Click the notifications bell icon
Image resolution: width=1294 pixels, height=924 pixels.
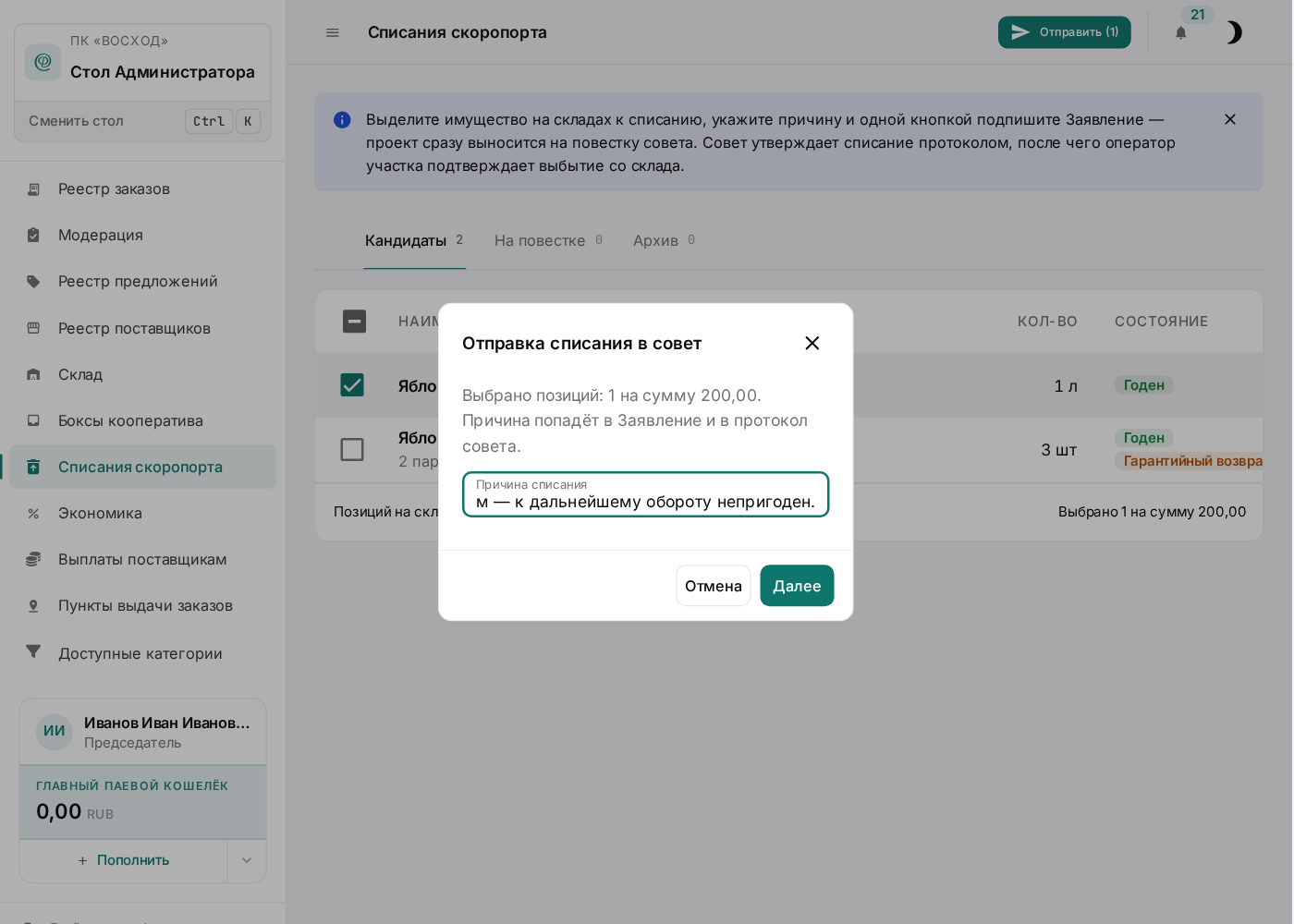point(1180,32)
